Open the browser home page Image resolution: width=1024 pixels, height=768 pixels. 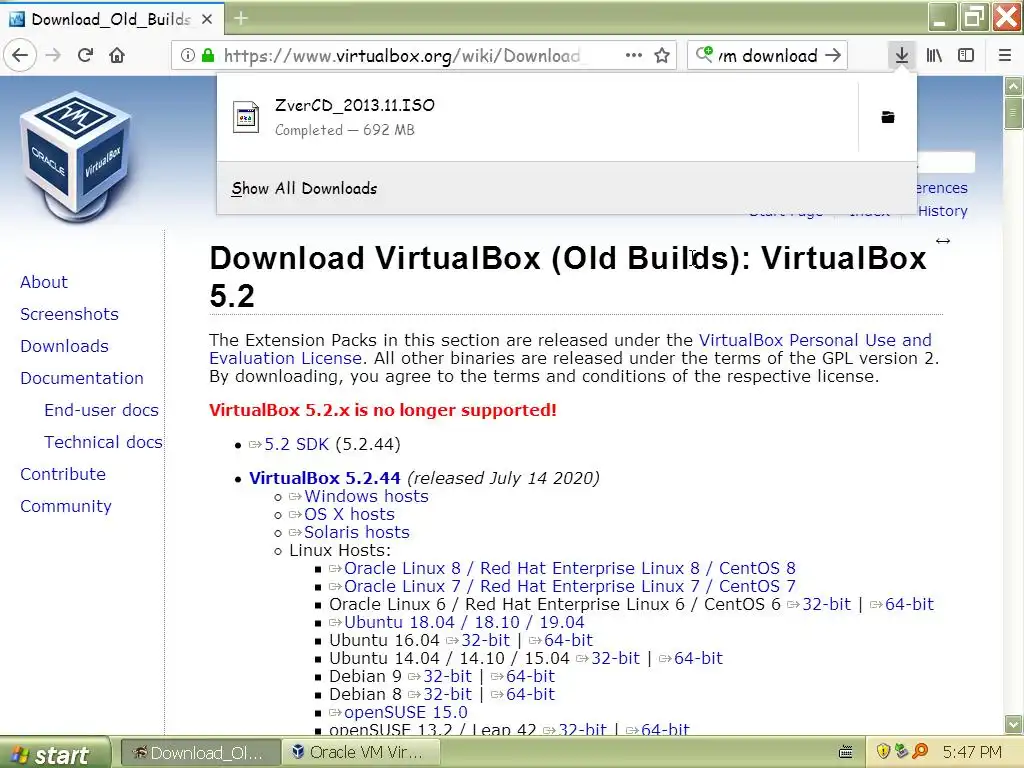pos(117,56)
